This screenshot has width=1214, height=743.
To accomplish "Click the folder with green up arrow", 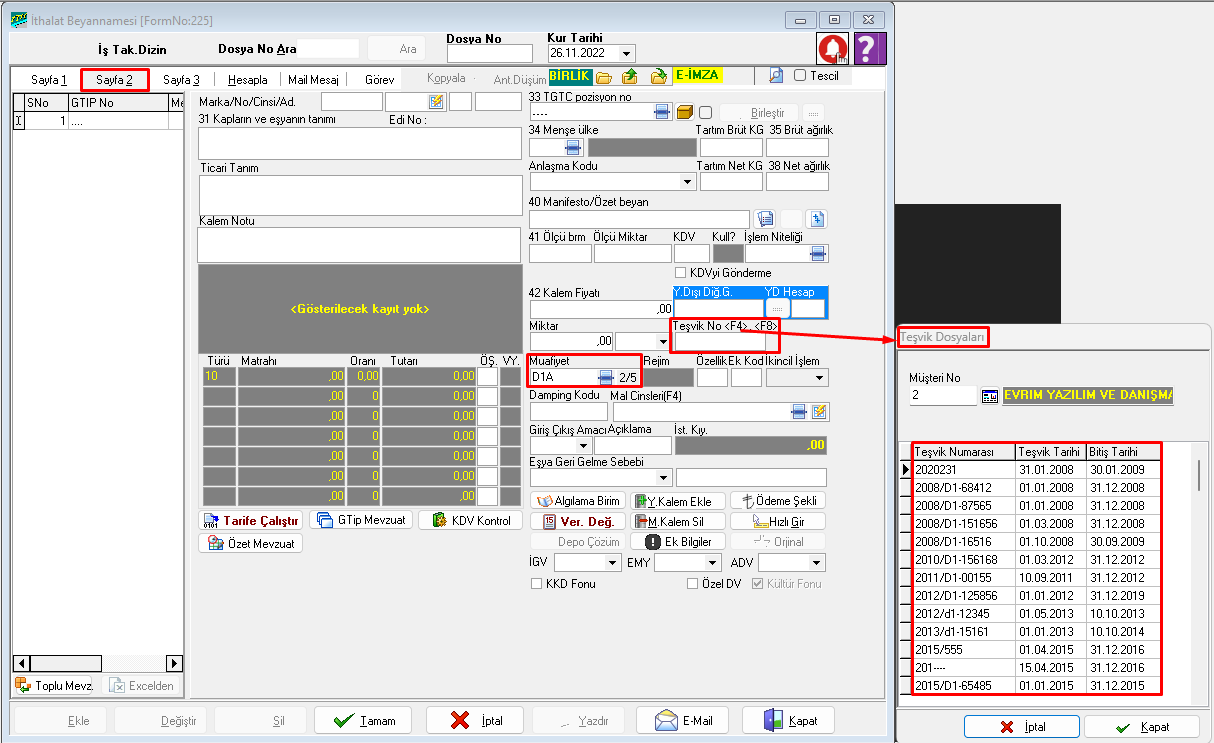I will tap(630, 76).
